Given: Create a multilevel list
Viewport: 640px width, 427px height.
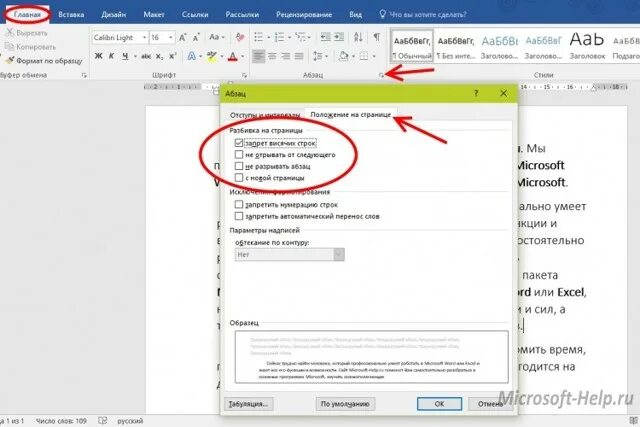Looking at the screenshot, I should coord(301,37).
